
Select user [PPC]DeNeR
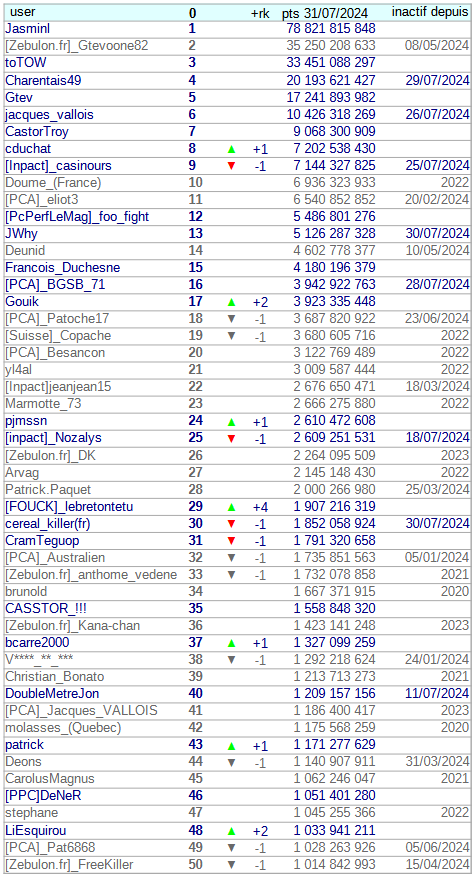coord(43,796)
